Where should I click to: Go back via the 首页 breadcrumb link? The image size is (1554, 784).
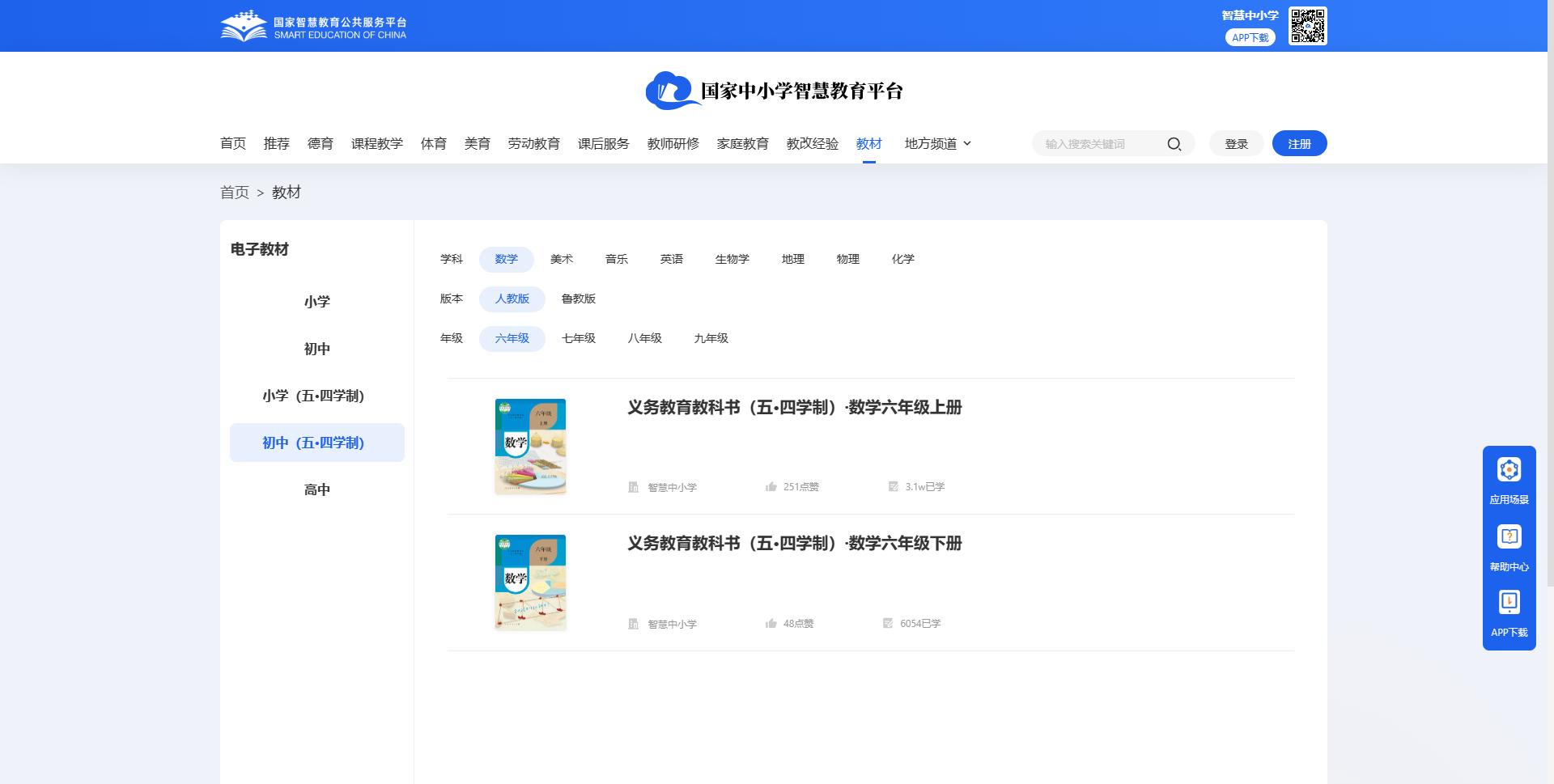click(x=235, y=193)
